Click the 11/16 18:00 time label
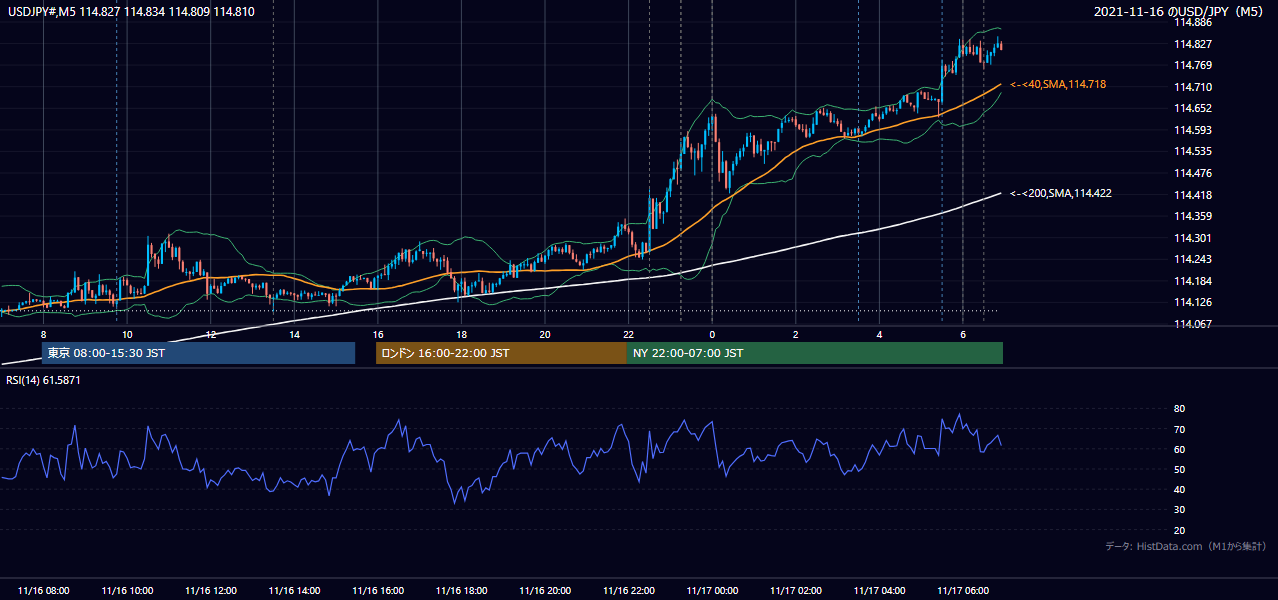This screenshot has width=1278, height=600. 462,591
